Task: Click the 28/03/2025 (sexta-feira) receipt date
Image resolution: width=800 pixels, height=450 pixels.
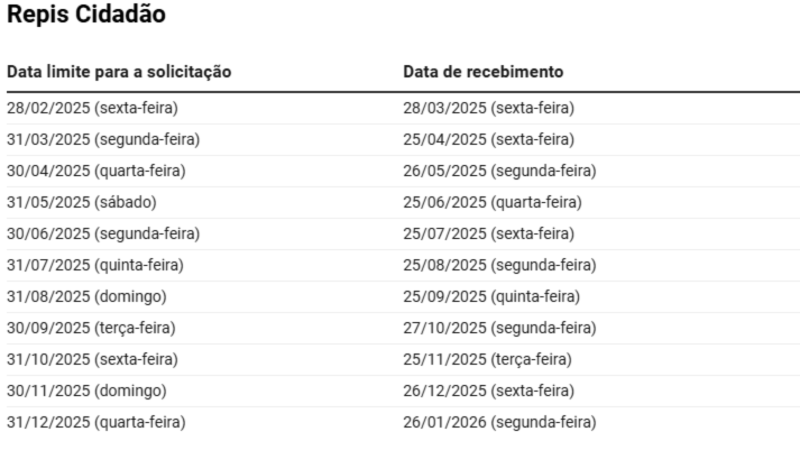Action: pyautogui.click(x=489, y=108)
